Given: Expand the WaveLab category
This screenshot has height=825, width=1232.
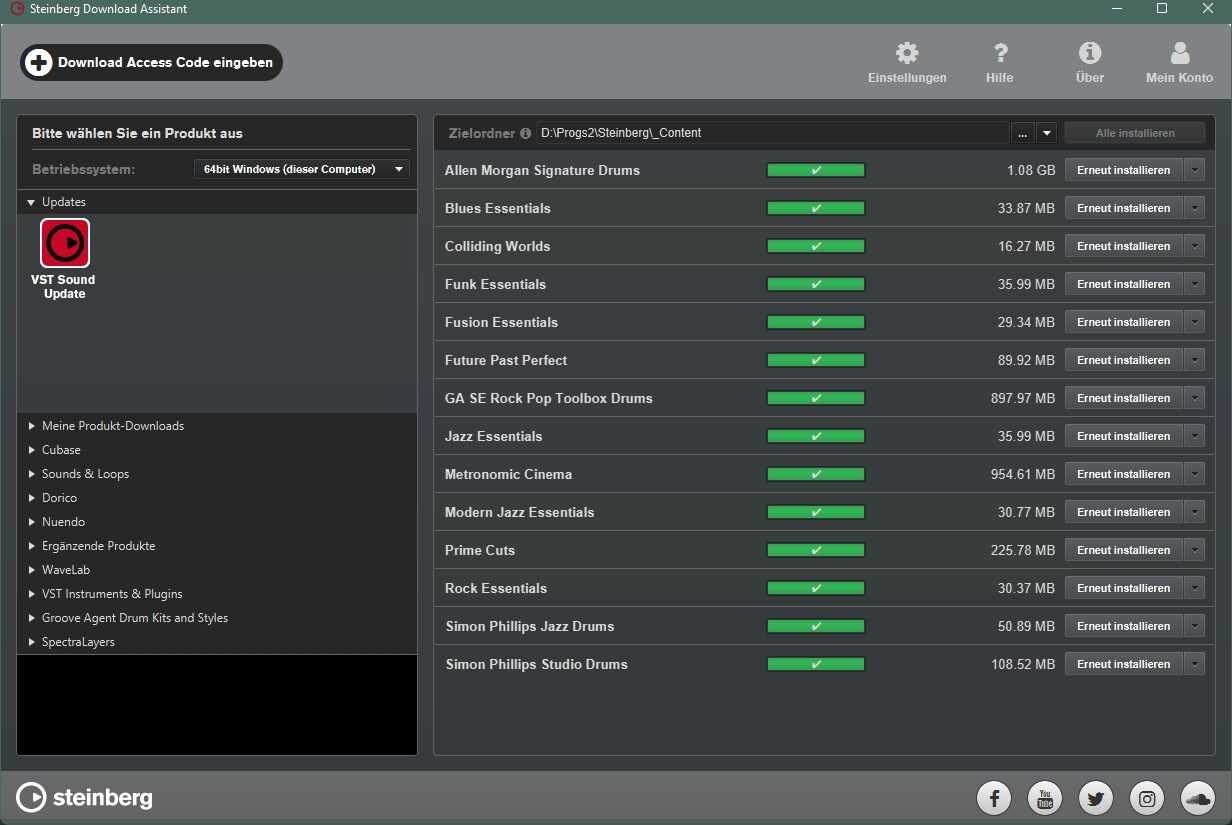Looking at the screenshot, I should [x=32, y=570].
